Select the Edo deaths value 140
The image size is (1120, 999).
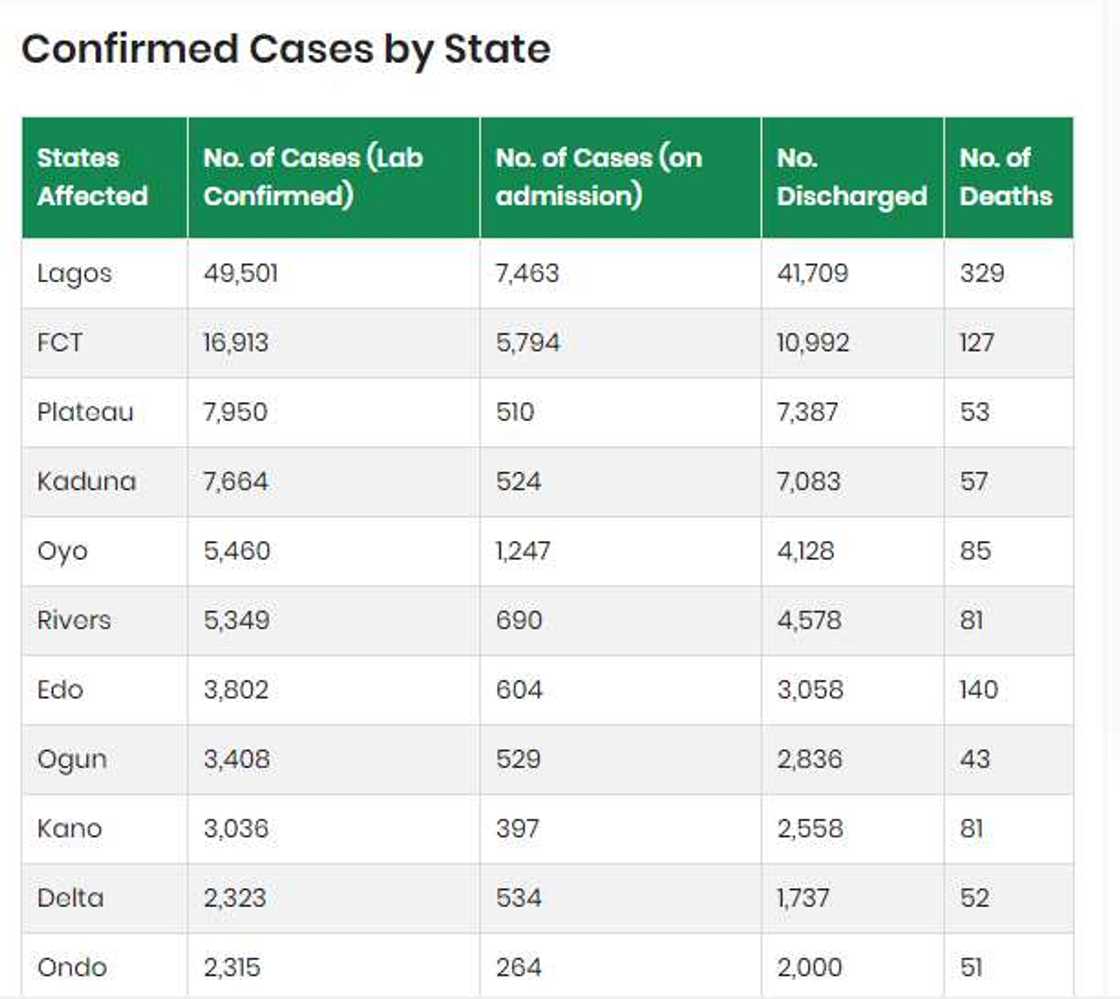pyautogui.click(x=979, y=690)
